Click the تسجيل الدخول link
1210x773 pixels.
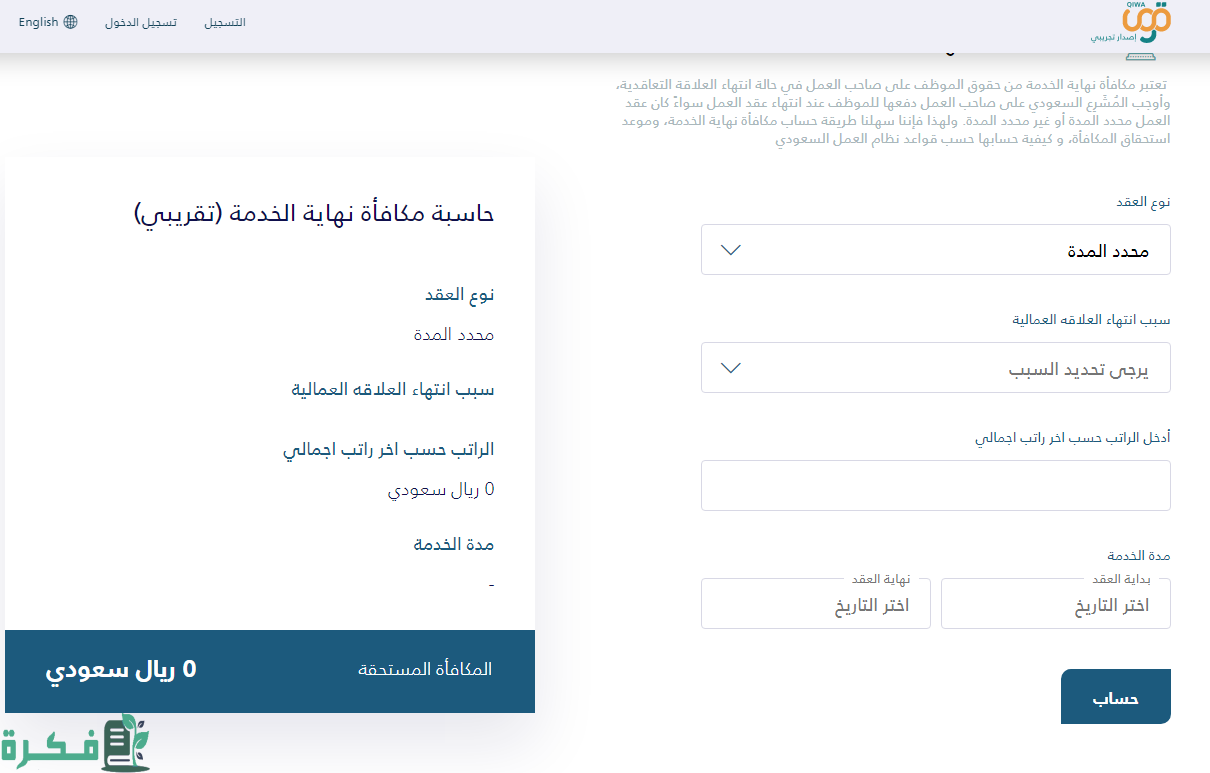(140, 21)
